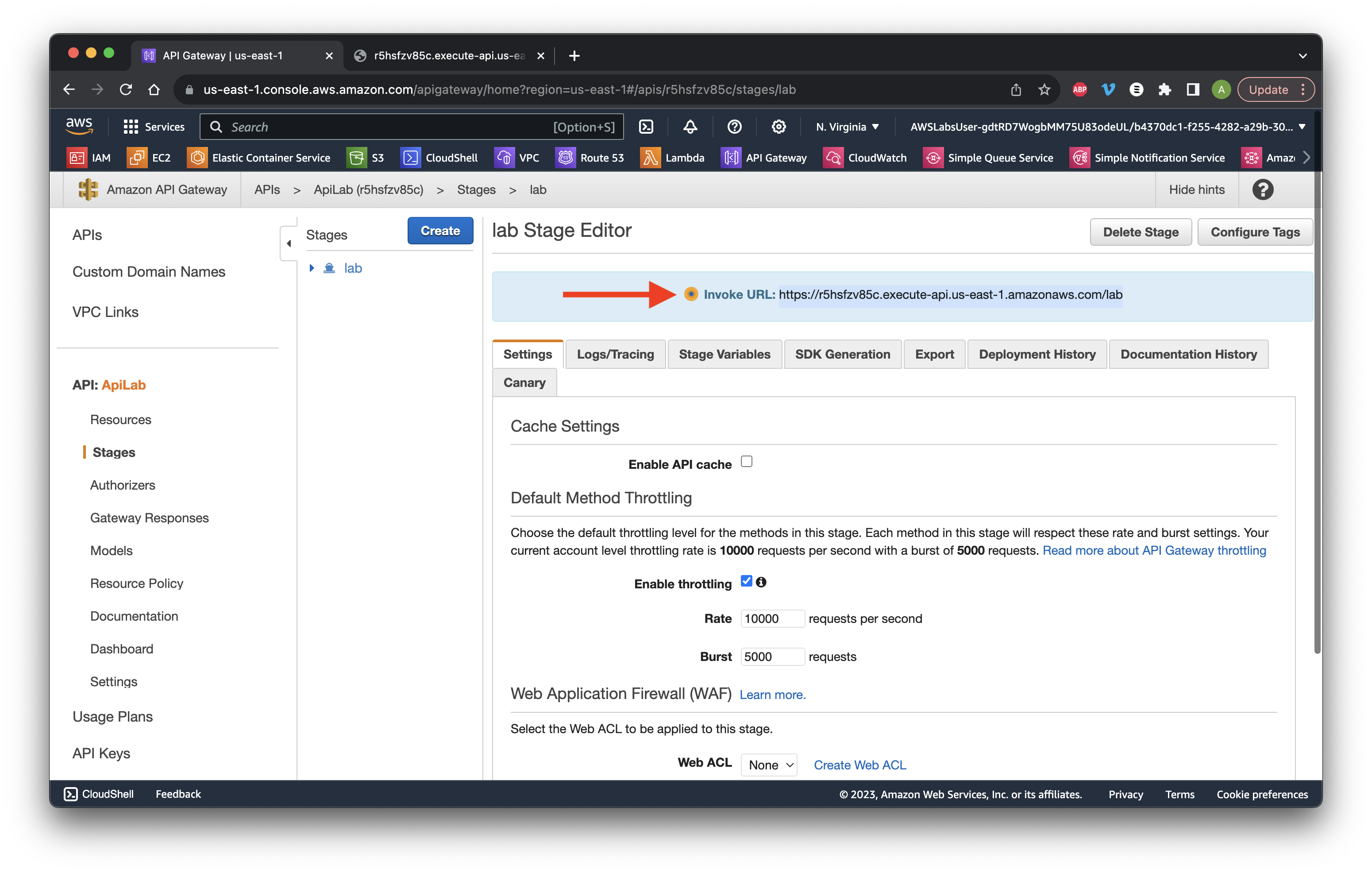Click the blue Create stage button
The height and width of the screenshot is (873, 1372).
(x=440, y=231)
